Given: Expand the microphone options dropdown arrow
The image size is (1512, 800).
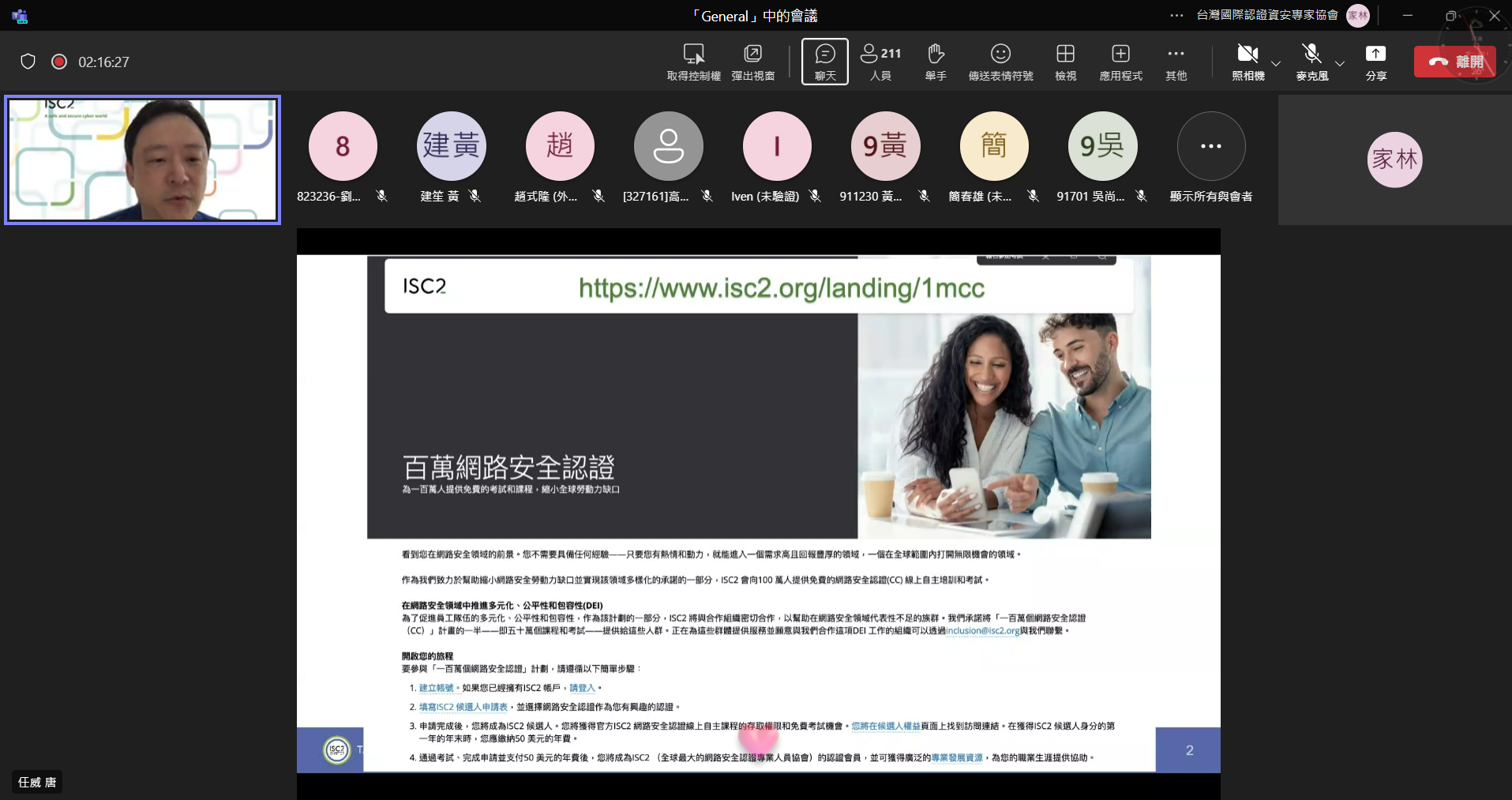Looking at the screenshot, I should 1340,63.
